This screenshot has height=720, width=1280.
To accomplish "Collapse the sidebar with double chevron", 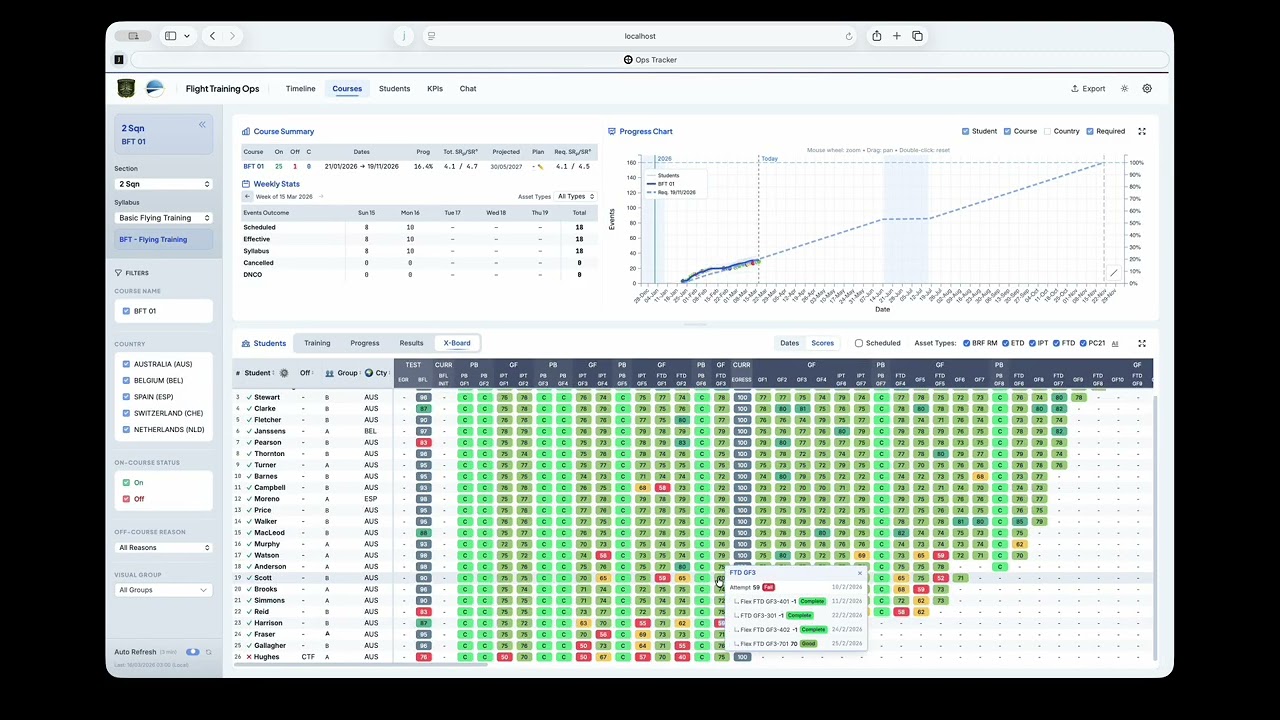I will point(202,125).
